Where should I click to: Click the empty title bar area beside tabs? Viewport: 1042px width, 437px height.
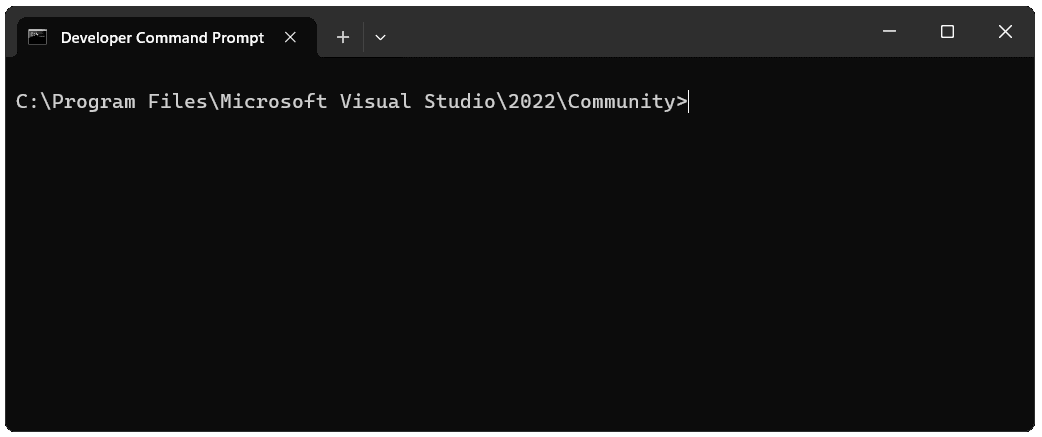point(620,32)
